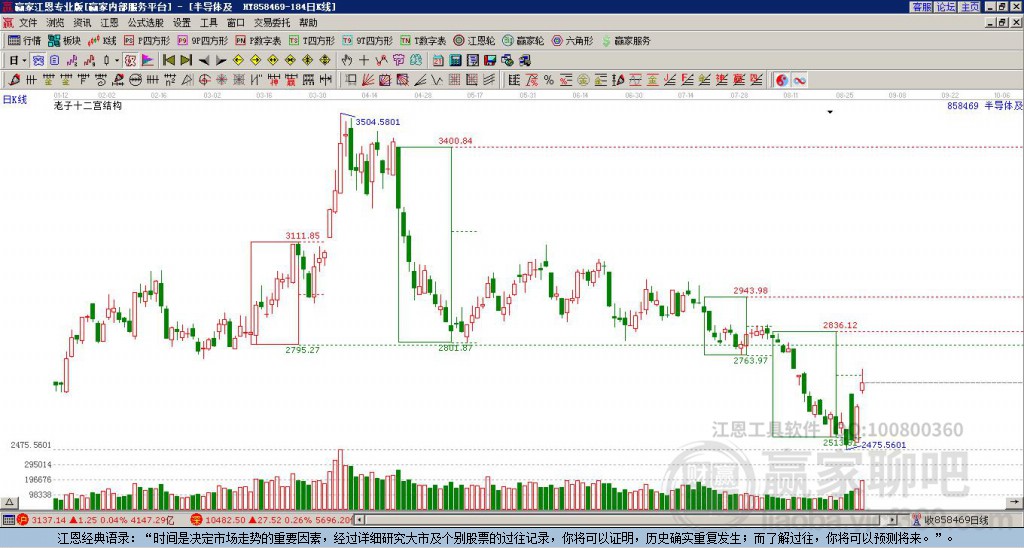Click the 行情 toolbar button

24,40
